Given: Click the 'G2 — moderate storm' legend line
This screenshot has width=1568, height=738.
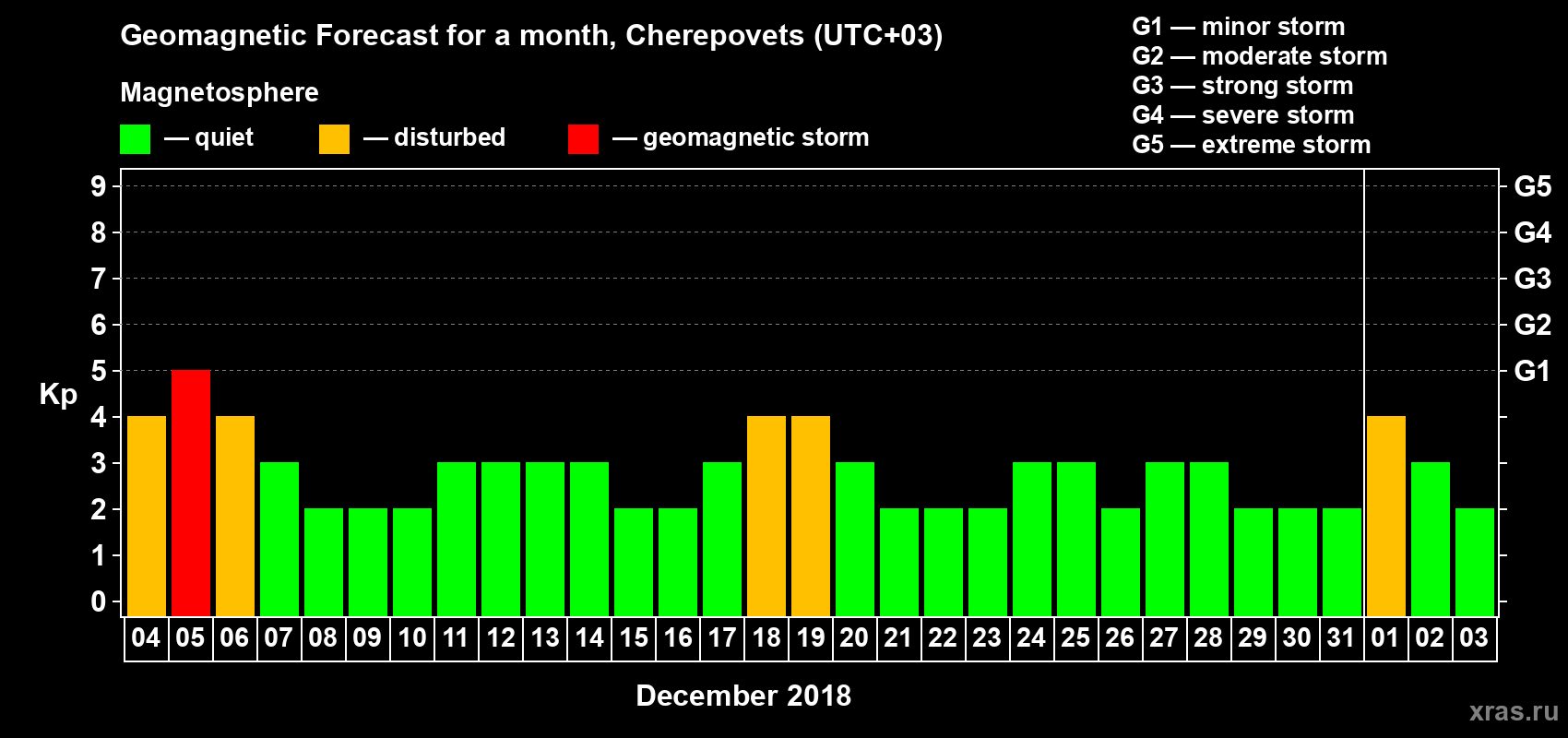Looking at the screenshot, I should pos(1260,56).
